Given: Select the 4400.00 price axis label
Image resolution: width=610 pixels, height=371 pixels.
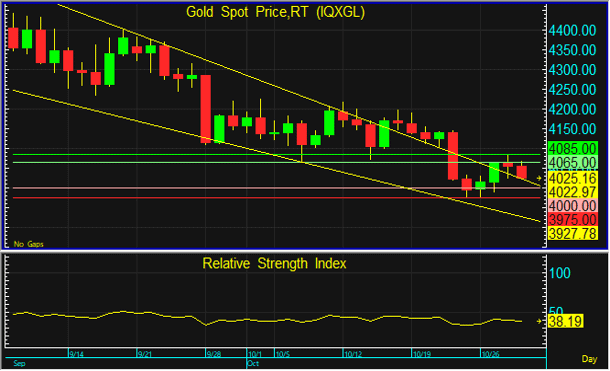Looking at the screenshot, I should (x=572, y=30).
